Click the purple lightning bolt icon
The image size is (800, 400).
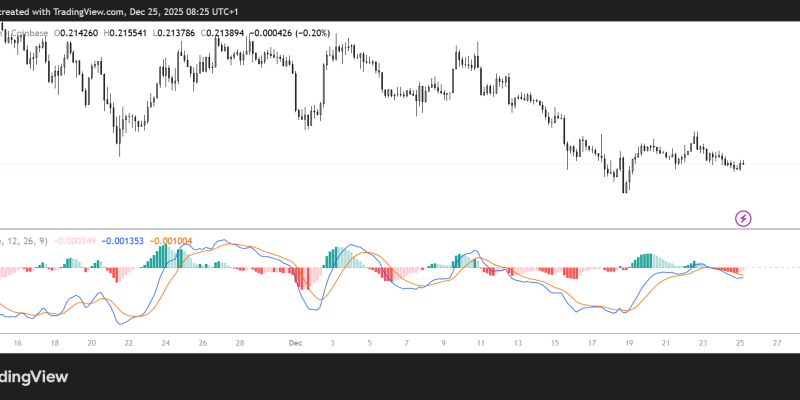pos(743,217)
